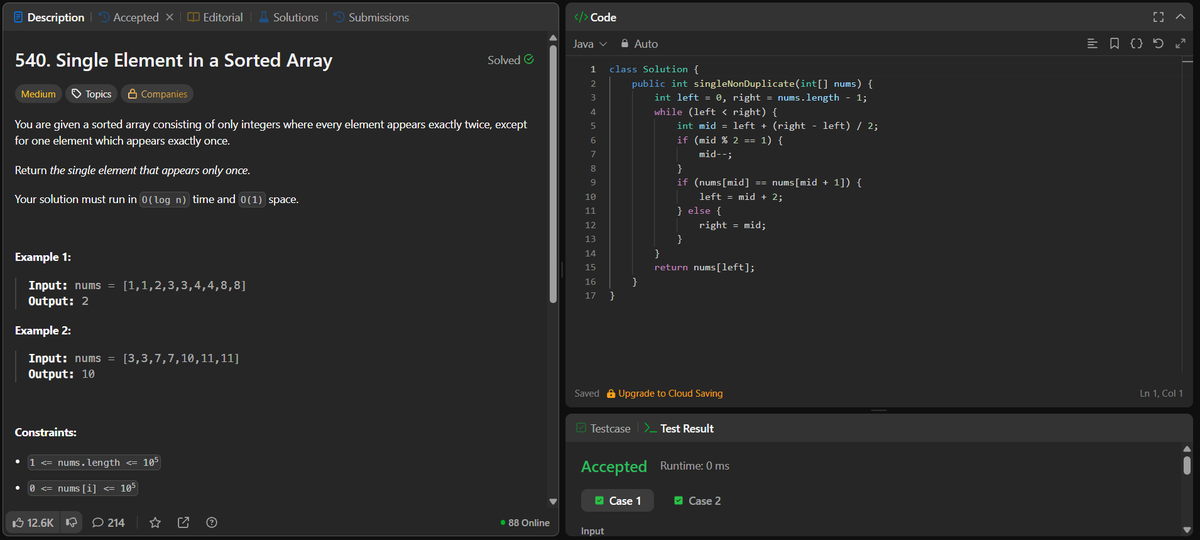Viewport: 1200px width, 540px height.
Task: Open the Editorial tab
Action: click(215, 17)
